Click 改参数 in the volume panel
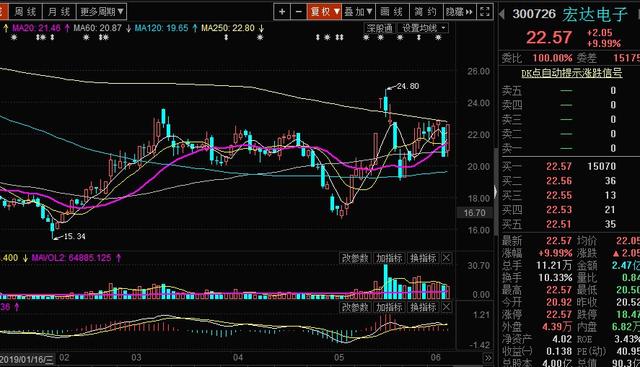This screenshot has height=367, width=640. (355, 258)
